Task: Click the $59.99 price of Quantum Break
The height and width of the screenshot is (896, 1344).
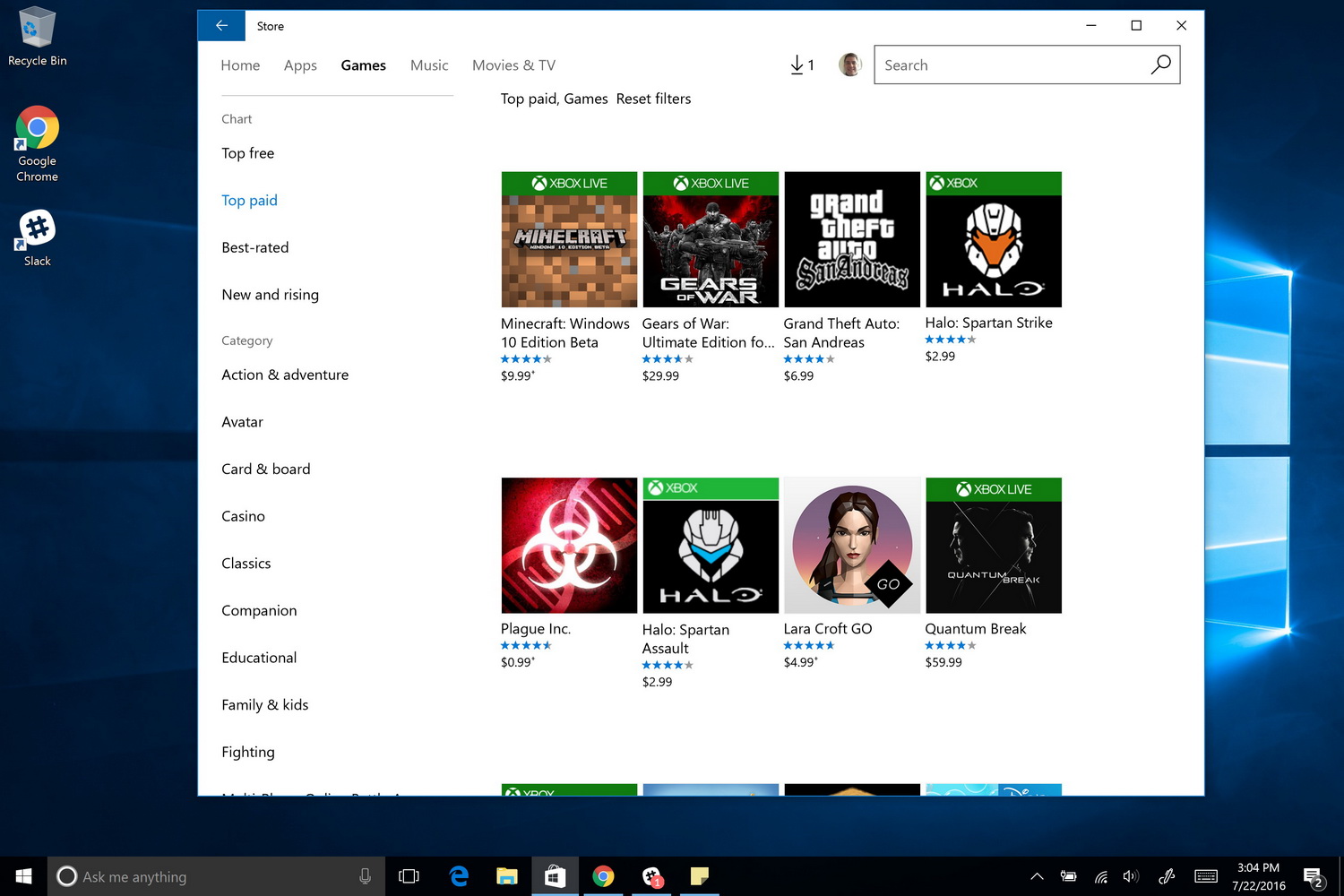Action: pyautogui.click(x=943, y=662)
